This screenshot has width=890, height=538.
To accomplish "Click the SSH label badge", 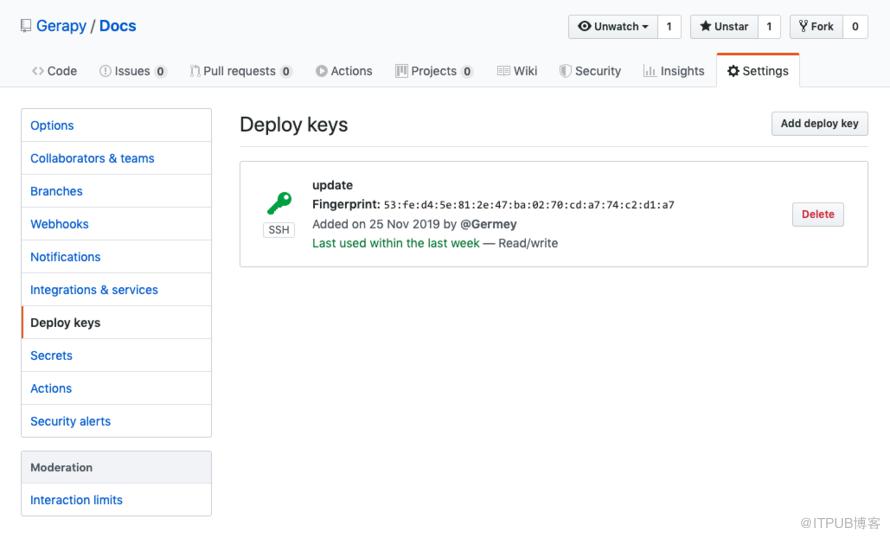I will point(279,230).
